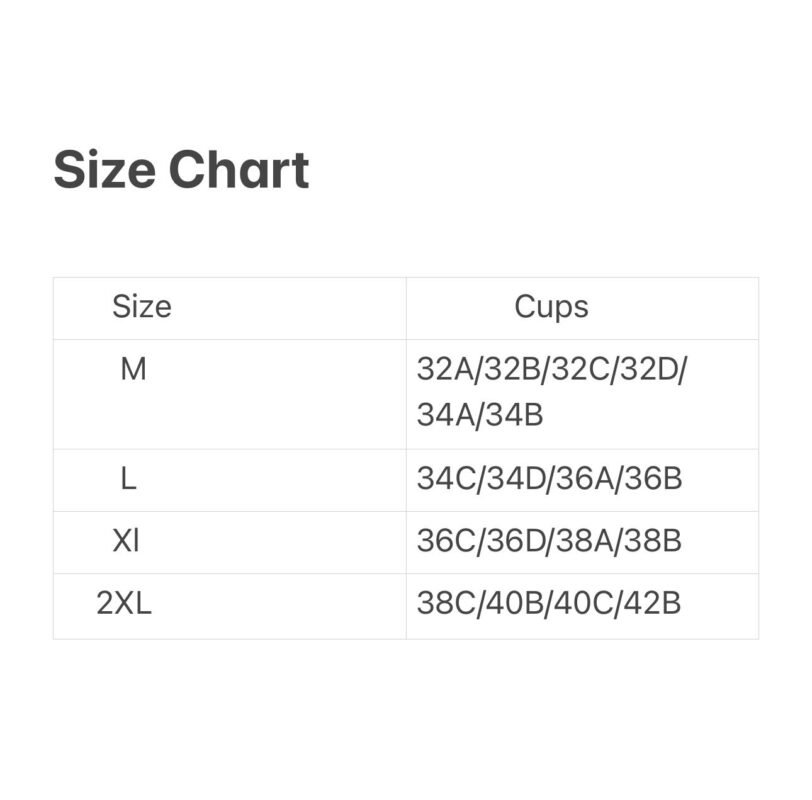
Task: Click the 40C cup size text
Action: pyautogui.click(x=584, y=605)
